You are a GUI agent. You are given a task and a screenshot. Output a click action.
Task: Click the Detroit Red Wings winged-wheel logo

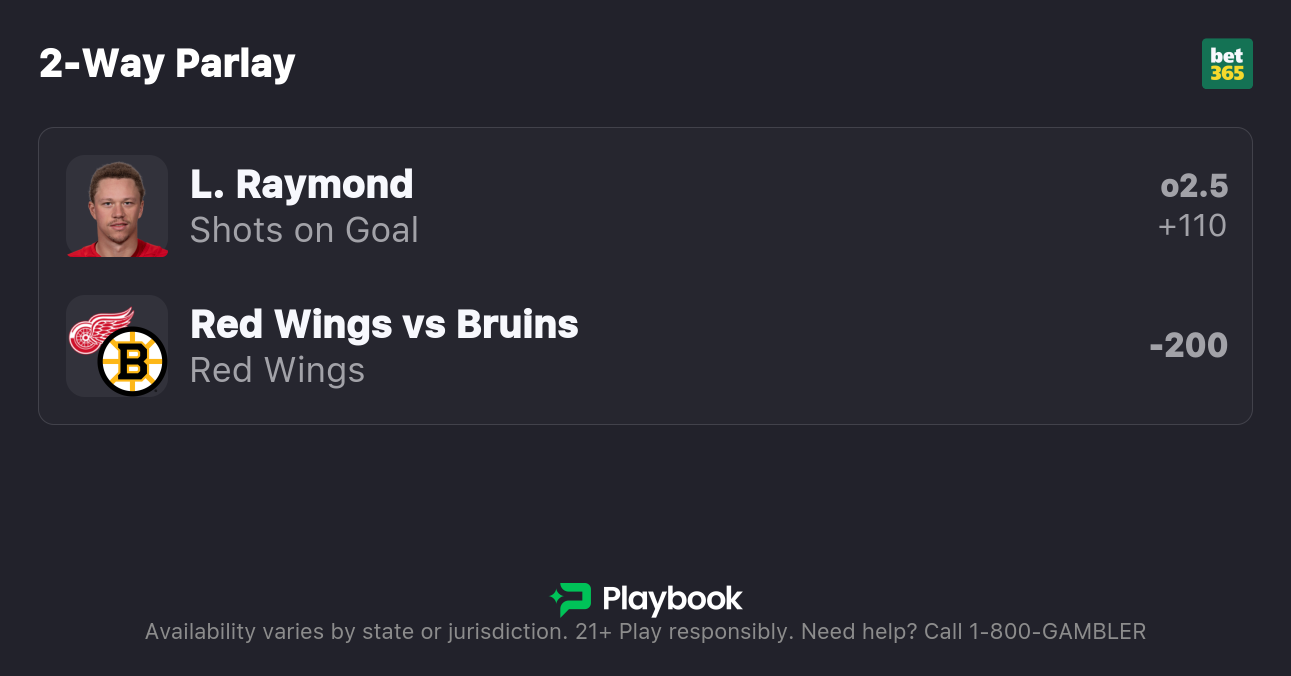tap(100, 330)
